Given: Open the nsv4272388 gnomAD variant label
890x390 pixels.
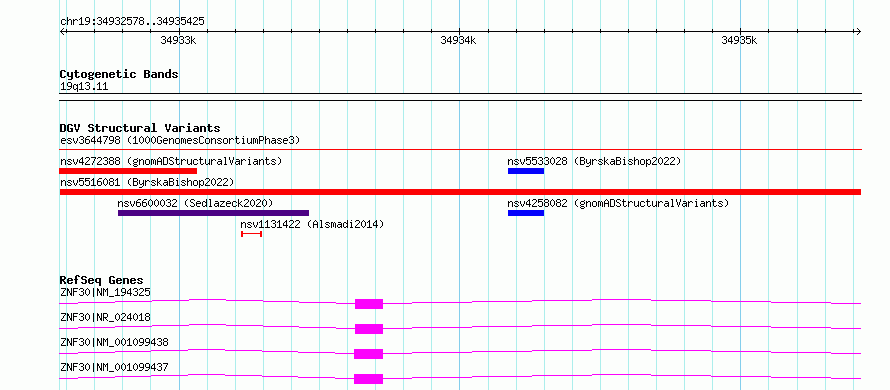Looking at the screenshot, I should point(171,161).
